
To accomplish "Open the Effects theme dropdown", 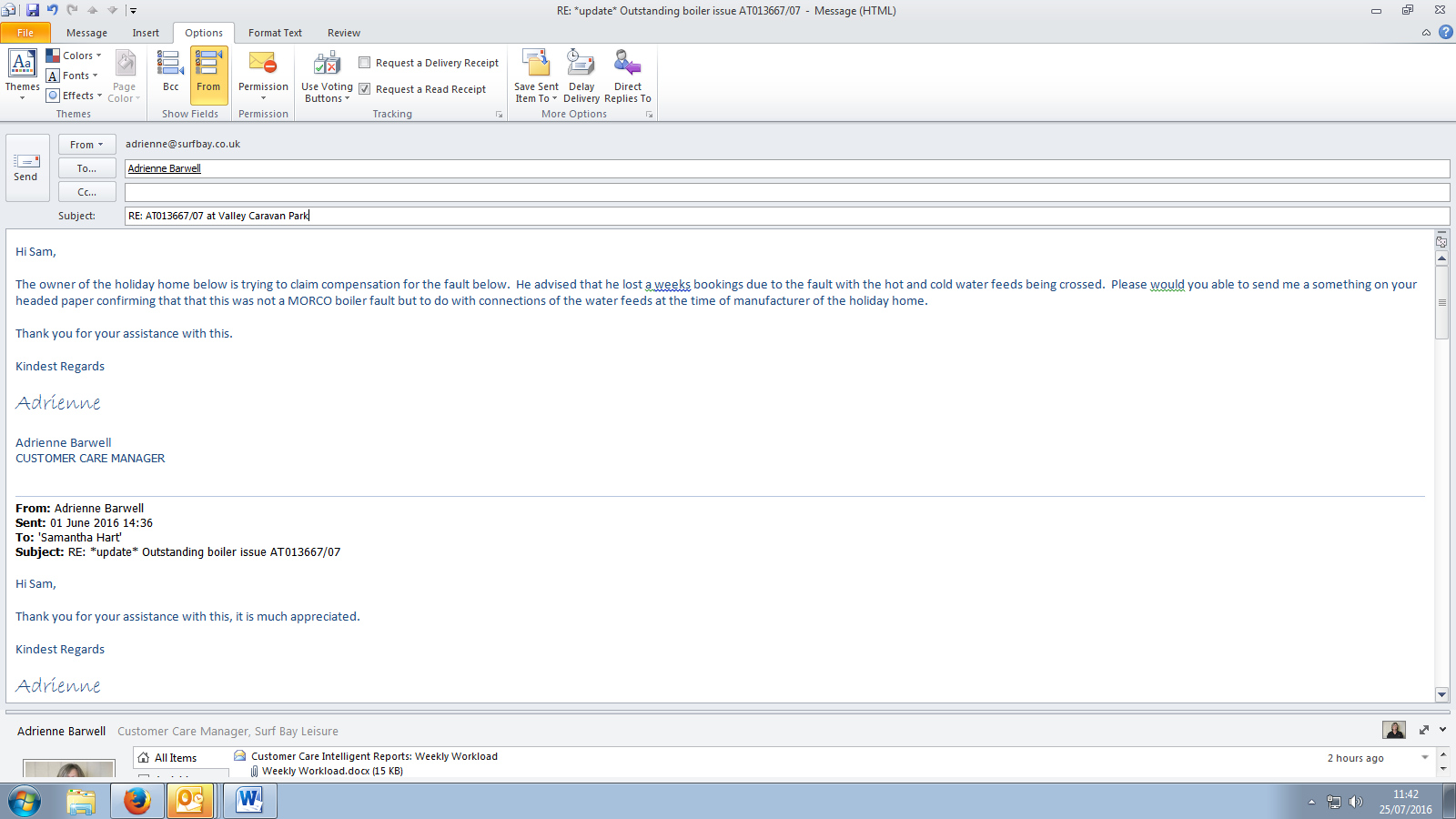I will tap(75, 96).
